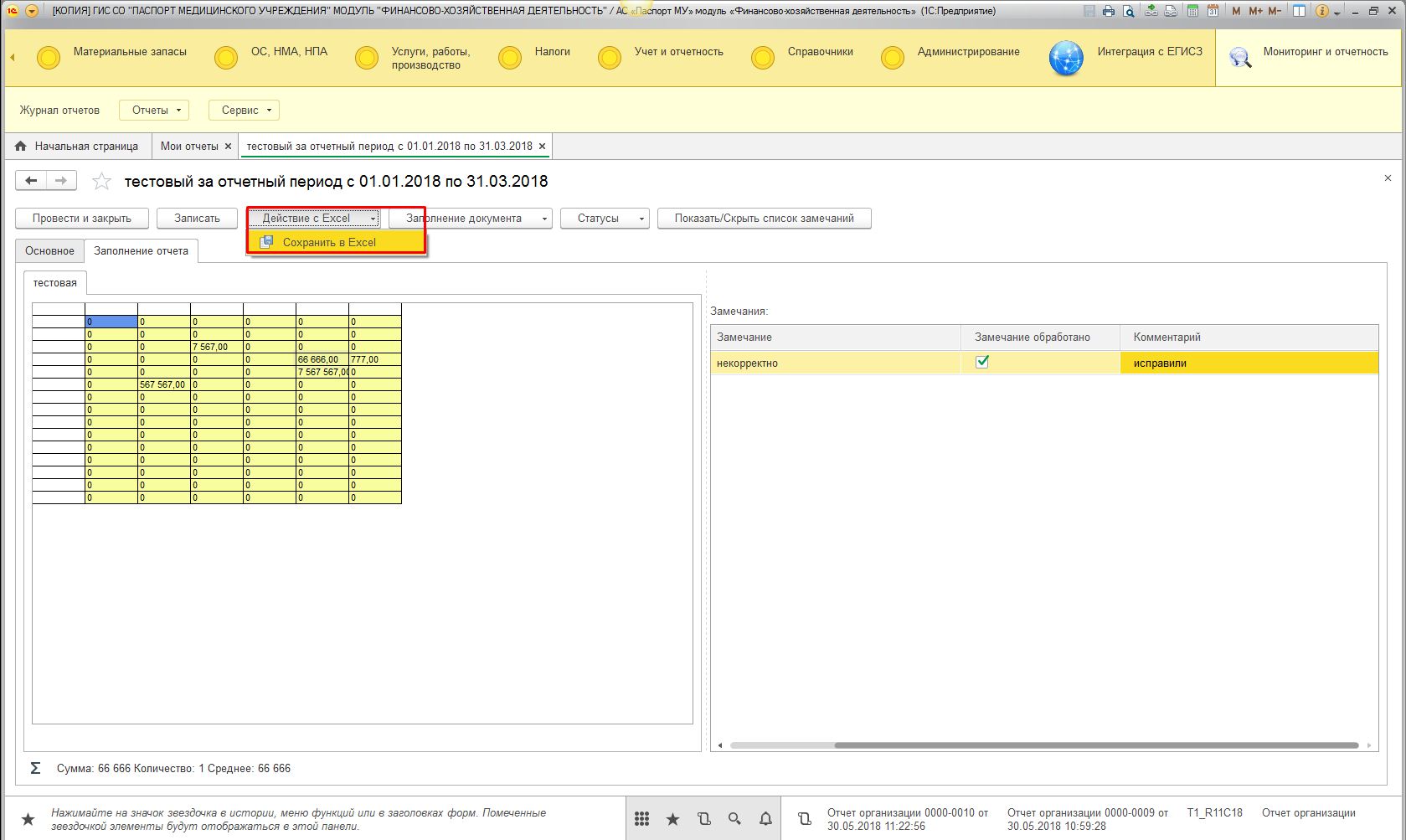The height and width of the screenshot is (840, 1406).
Task: Select Сохранить в Excel menu item
Action: (x=329, y=242)
